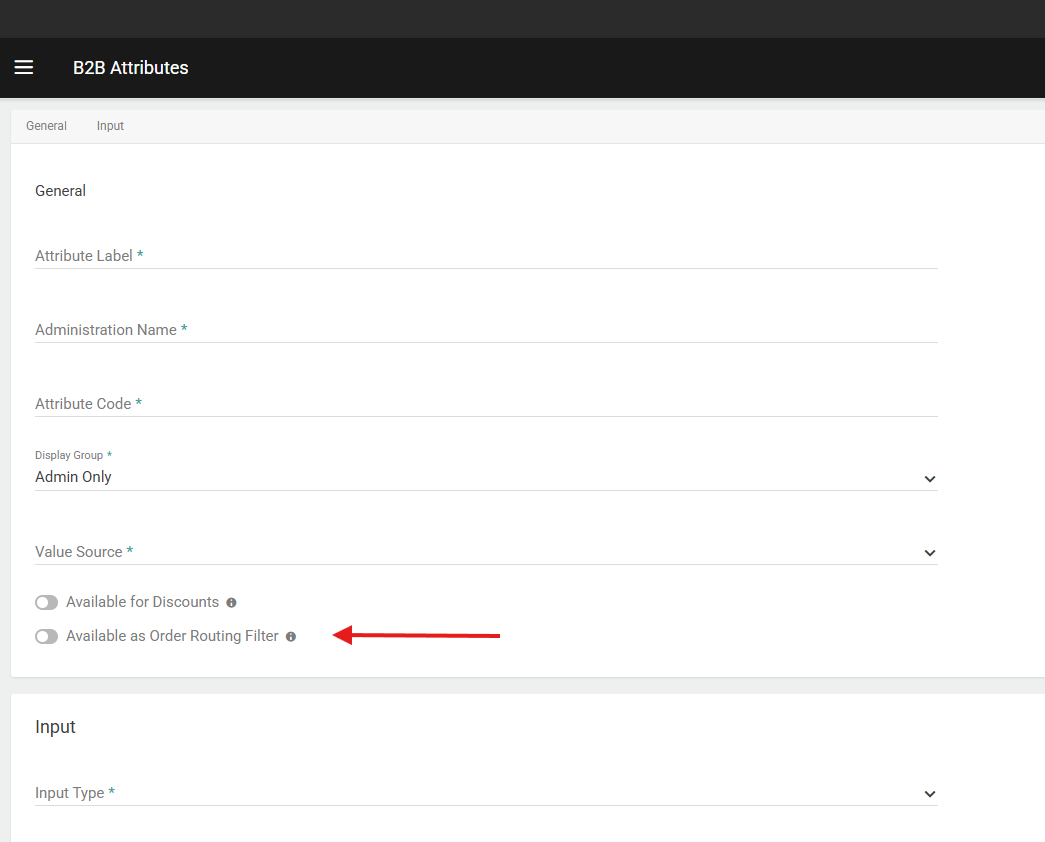Click the Input section heading
Image resolution: width=1045 pixels, height=842 pixels.
pos(55,727)
